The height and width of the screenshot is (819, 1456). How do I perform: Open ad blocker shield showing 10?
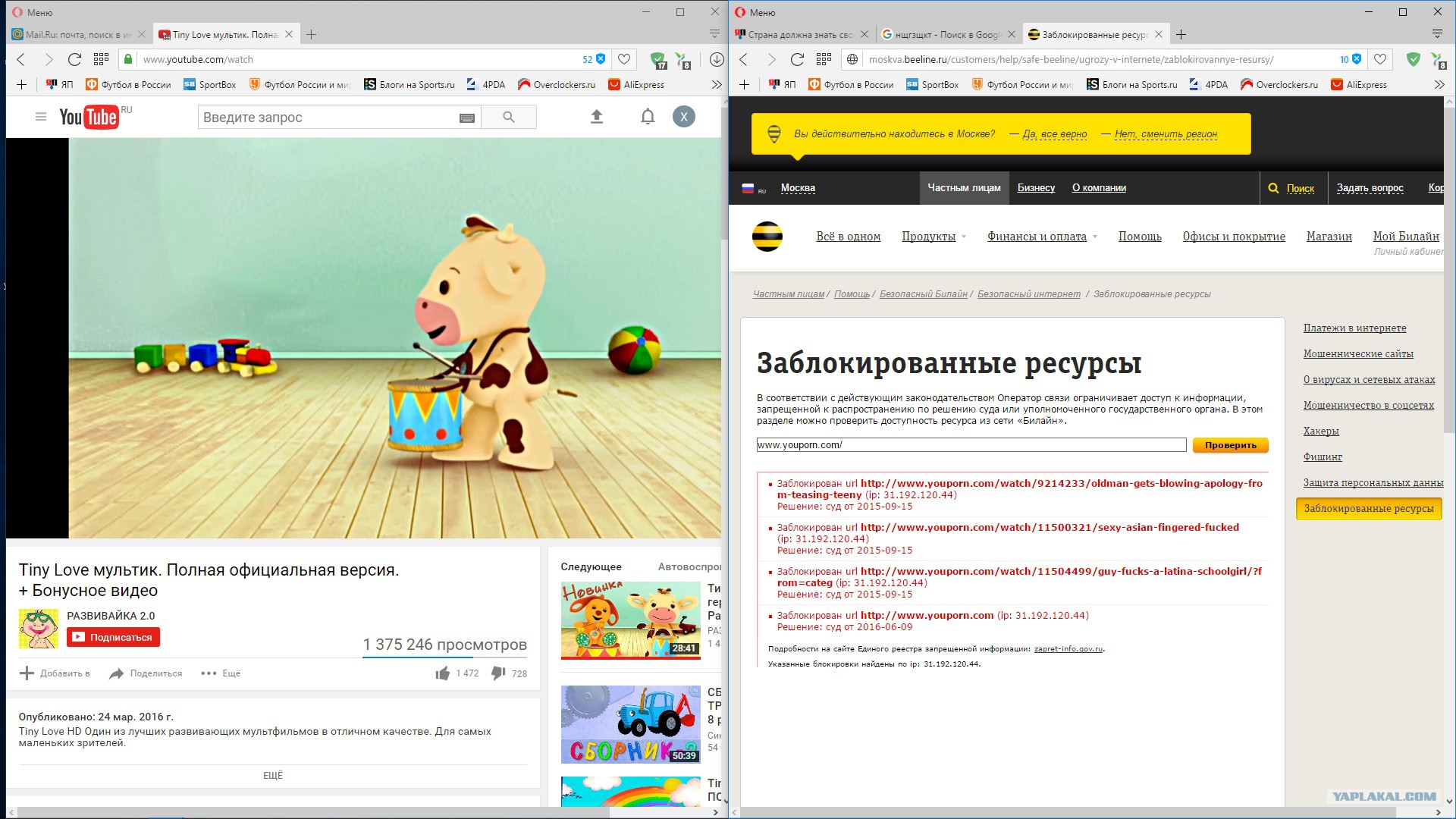pyautogui.click(x=1351, y=59)
